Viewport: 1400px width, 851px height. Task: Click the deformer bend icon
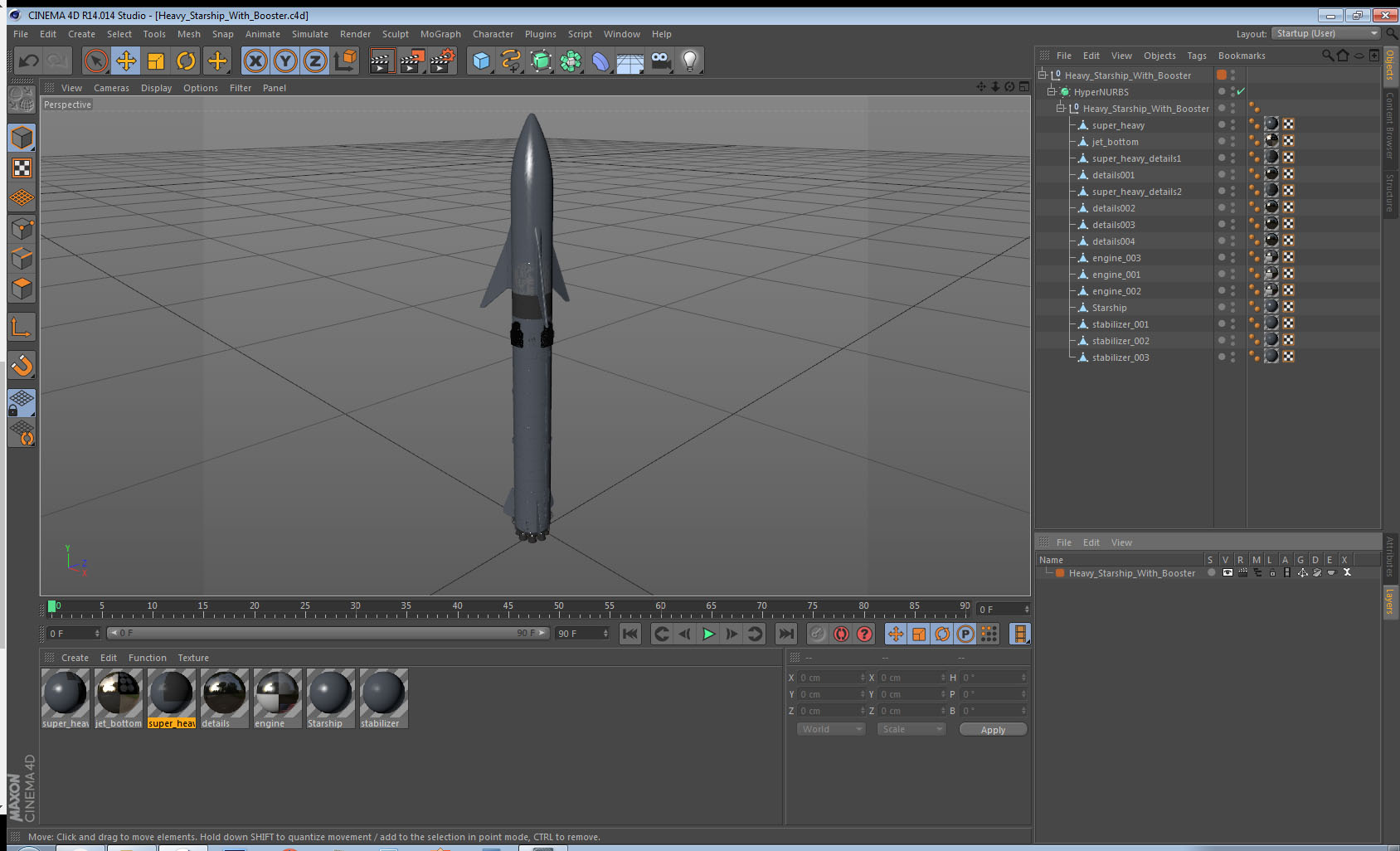600,61
